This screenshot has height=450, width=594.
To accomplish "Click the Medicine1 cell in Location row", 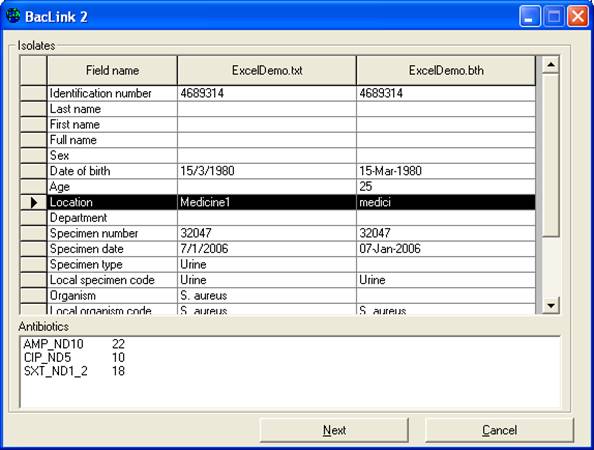I will 267,202.
